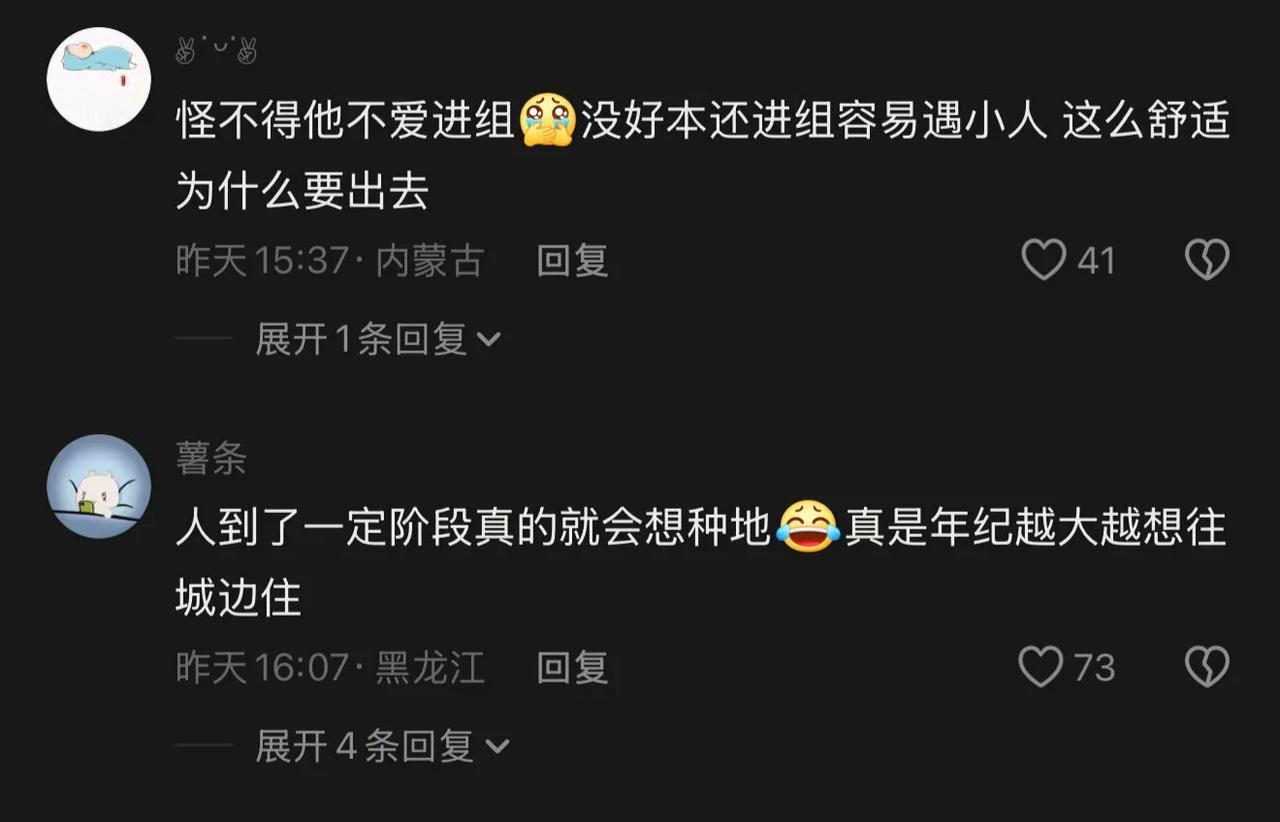
Task: Open the 薯条 username link
Action: (211, 459)
